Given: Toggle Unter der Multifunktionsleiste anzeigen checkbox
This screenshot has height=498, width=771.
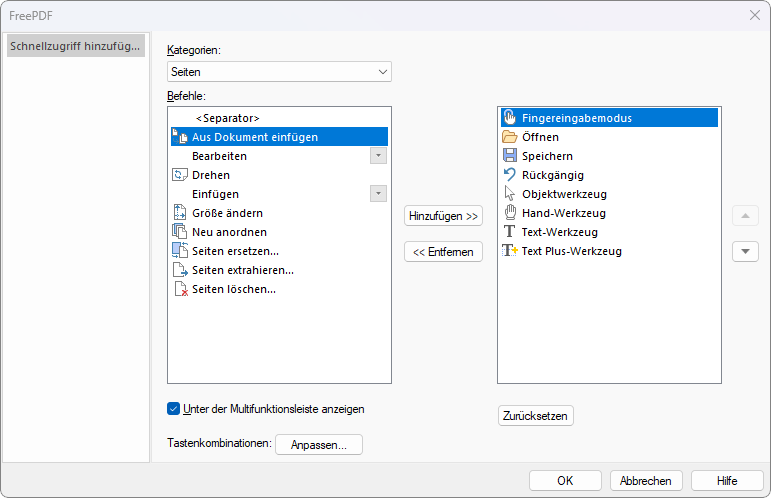Looking at the screenshot, I should [x=174, y=409].
